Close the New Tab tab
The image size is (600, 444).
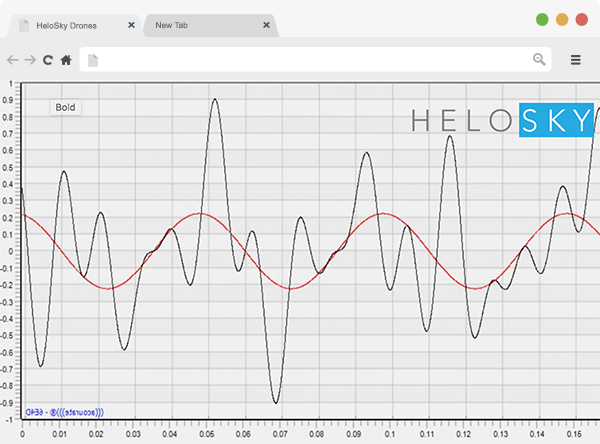(x=265, y=23)
